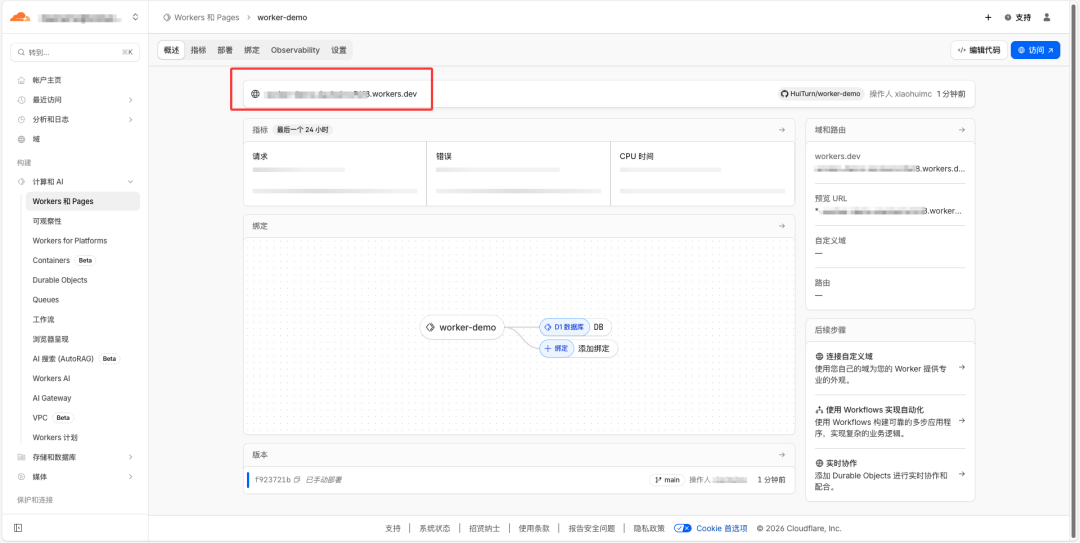Switch to 指标 tab
The width and height of the screenshot is (1080, 543).
198,50
